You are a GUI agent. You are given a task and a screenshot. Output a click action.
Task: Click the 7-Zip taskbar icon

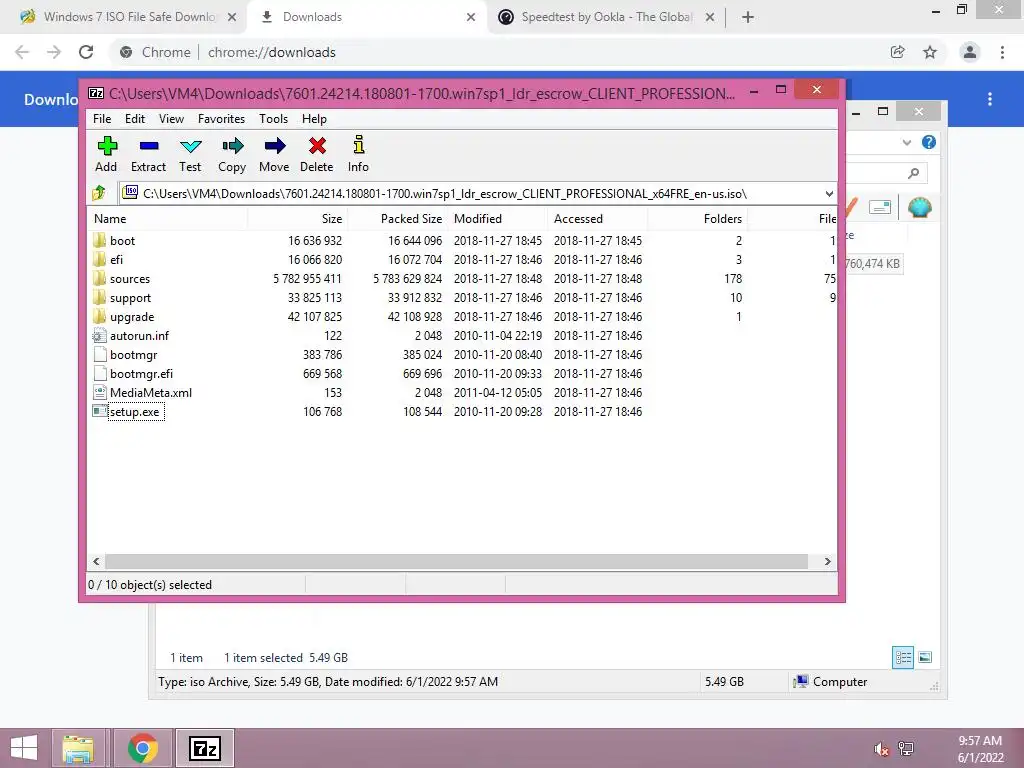[204, 748]
